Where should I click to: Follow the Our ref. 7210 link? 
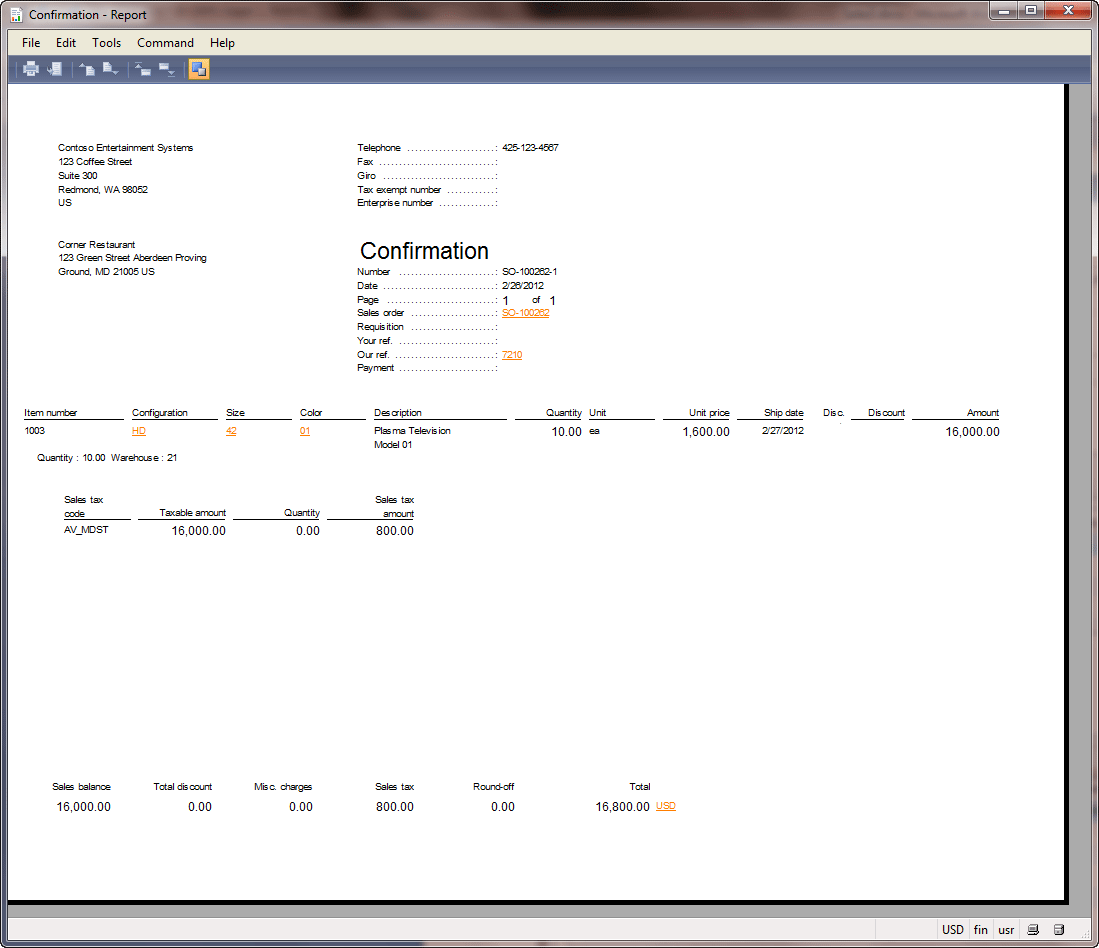click(512, 355)
